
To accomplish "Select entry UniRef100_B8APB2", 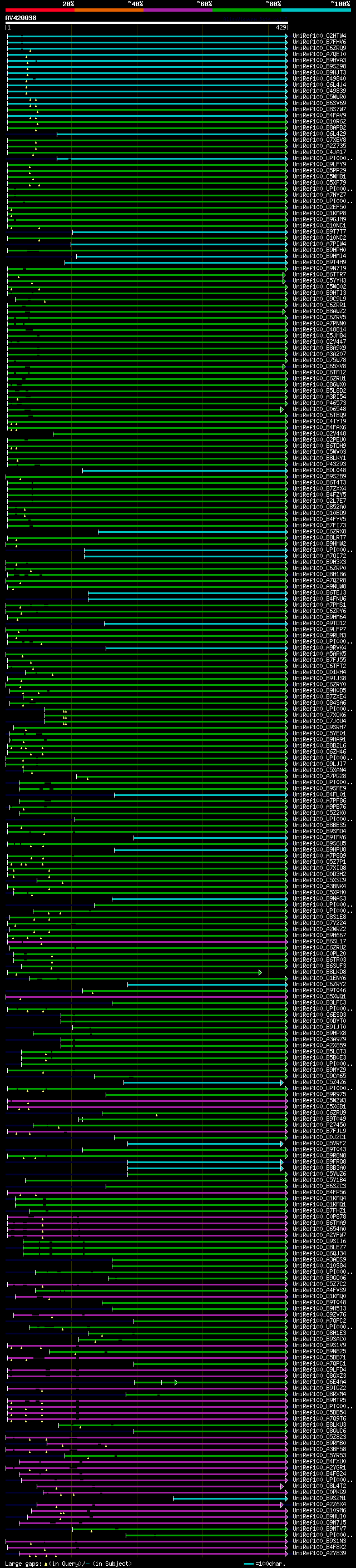I will point(319,128).
